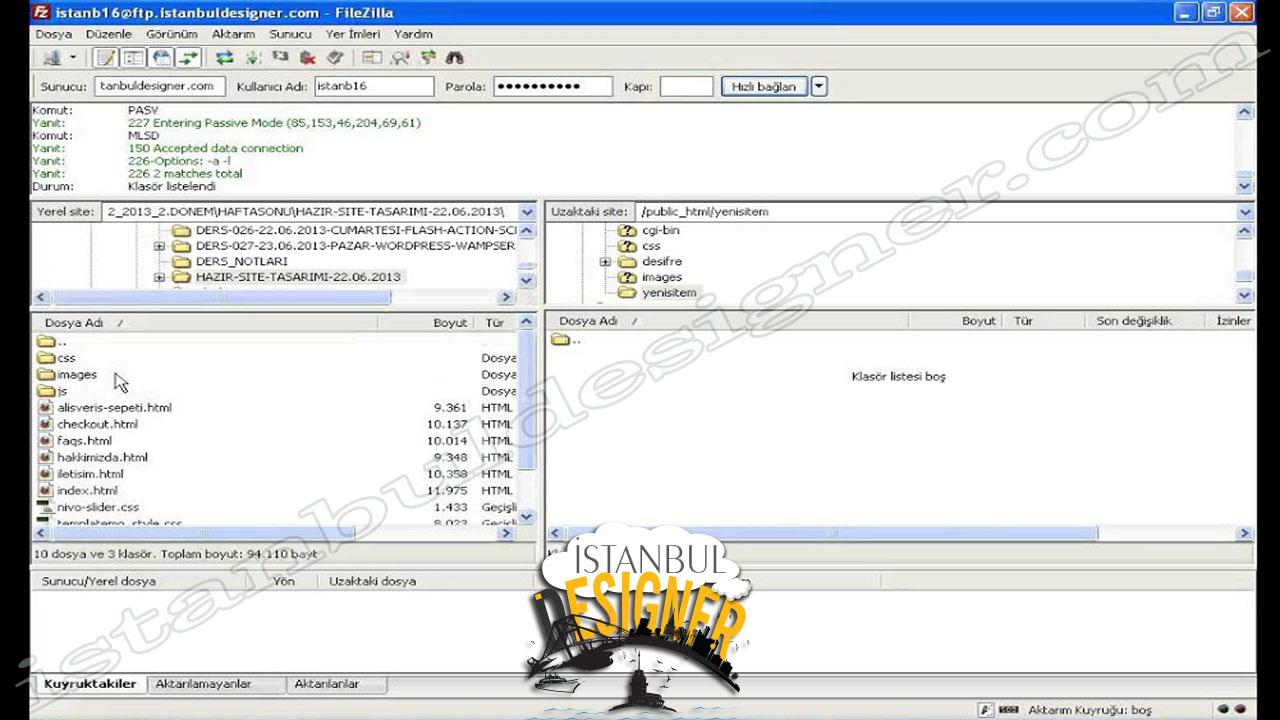Select iletisim.html file
The height and width of the screenshot is (720, 1280).
pyautogui.click(x=90, y=474)
